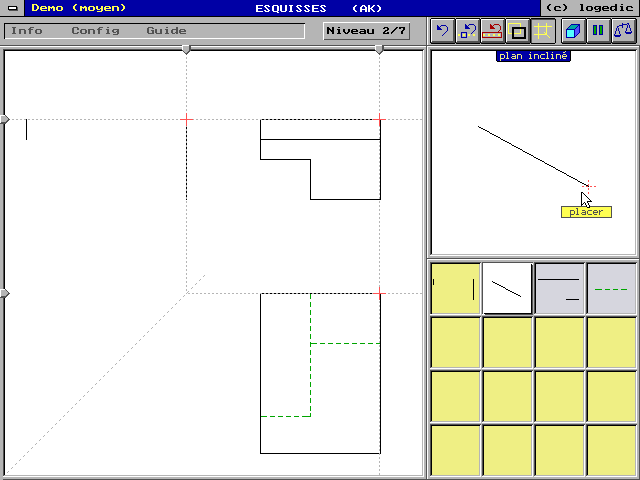
Task: Select the inclined line sketch tile
Action: [x=507, y=289]
